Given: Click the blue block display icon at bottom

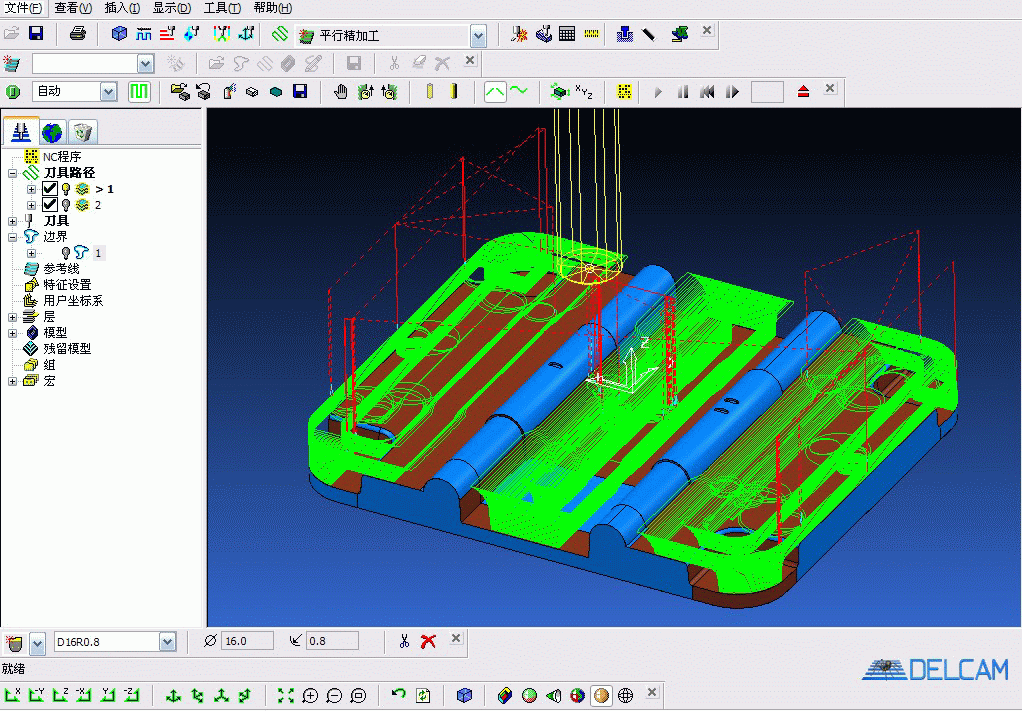Looking at the screenshot, I should (464, 696).
